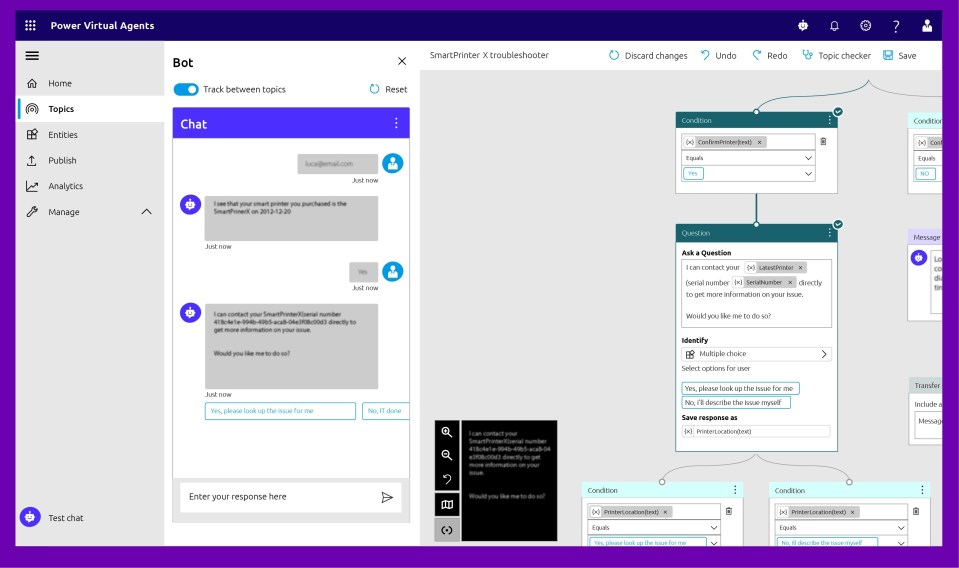
Task: Collapse the Manage section in sidebar
Action: tap(147, 212)
